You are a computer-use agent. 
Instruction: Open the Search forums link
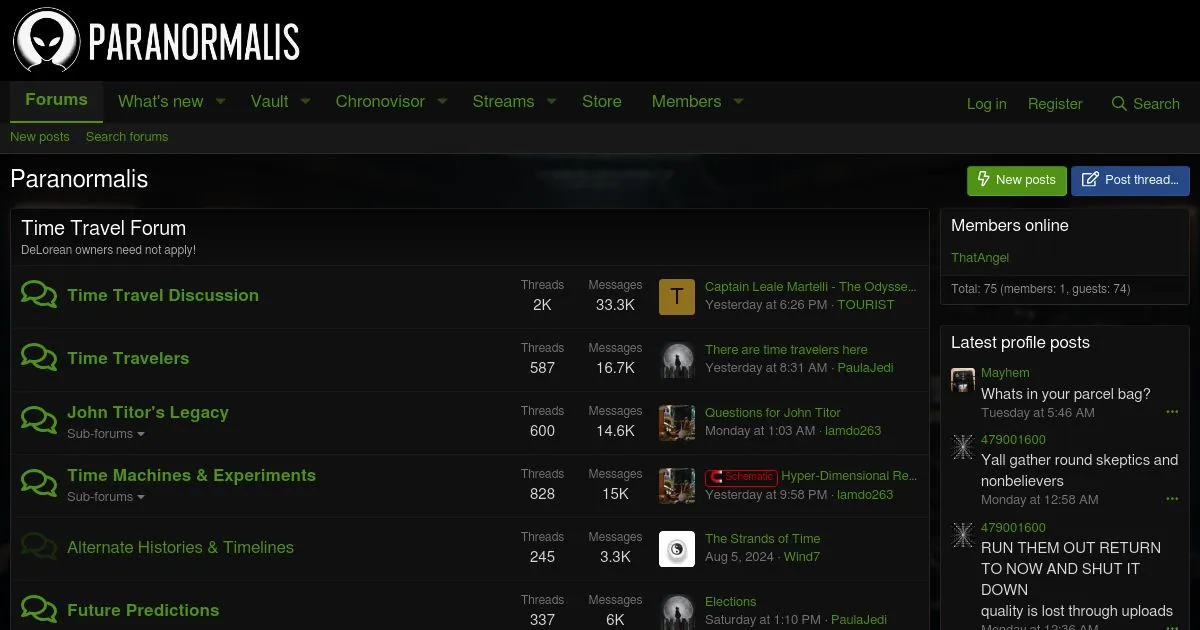[x=127, y=137]
